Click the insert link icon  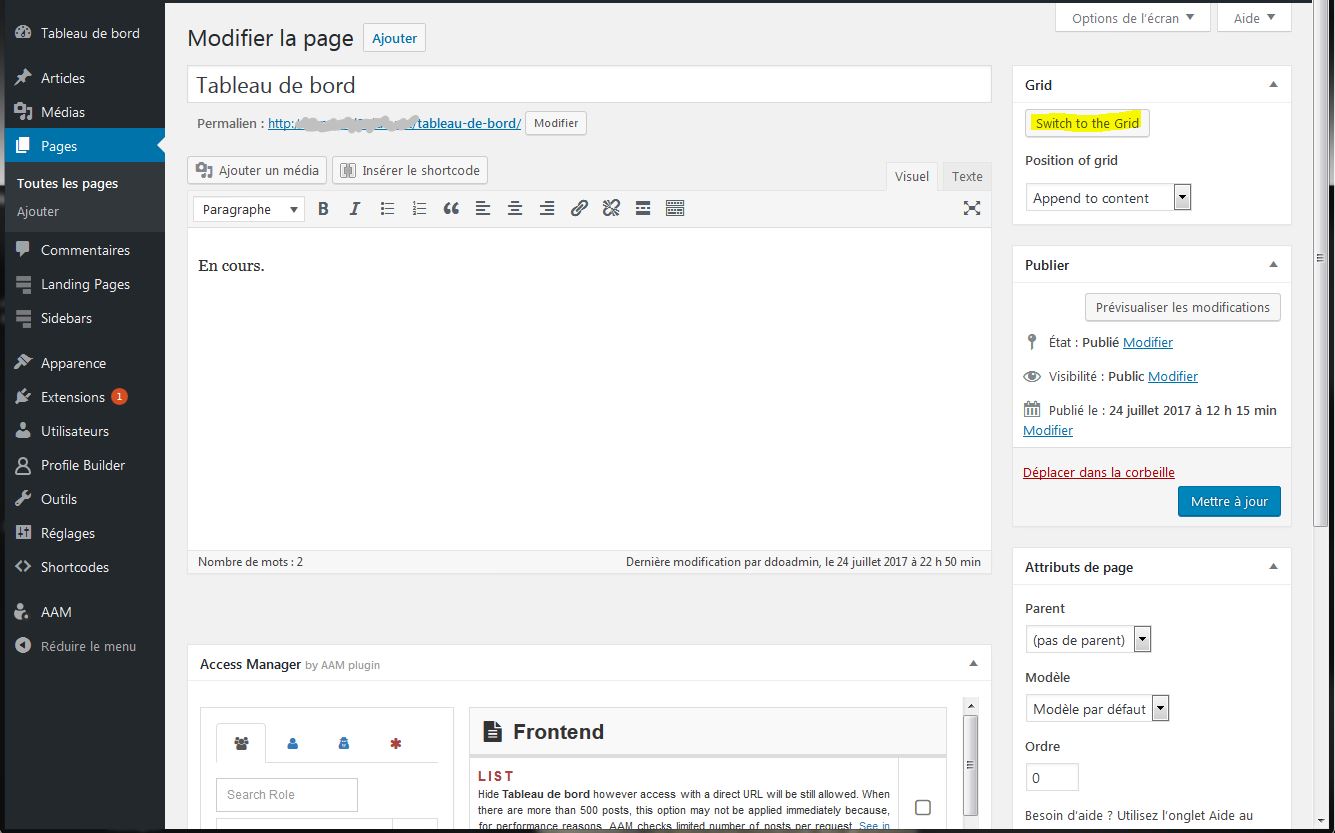click(x=579, y=209)
